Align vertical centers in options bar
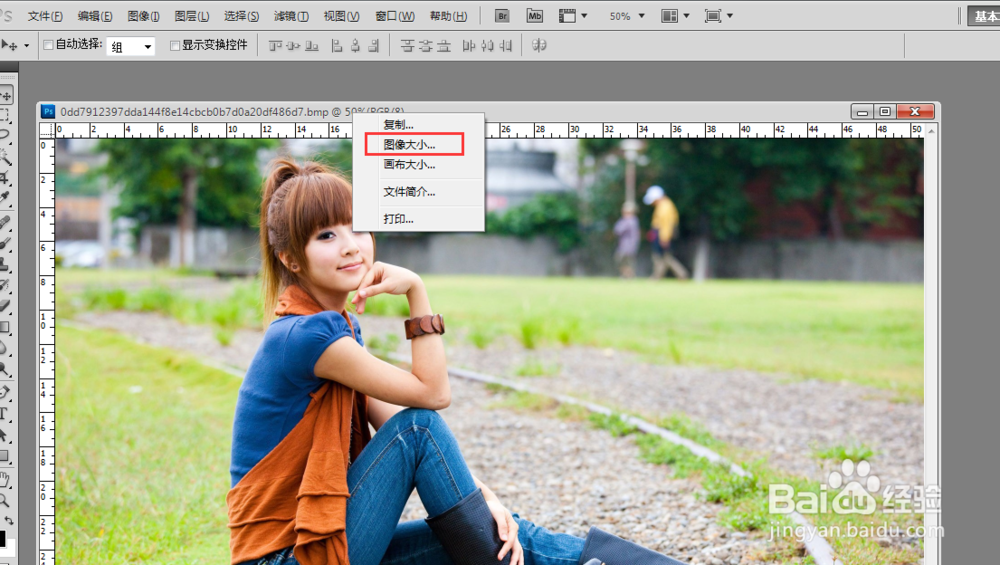 point(293,46)
